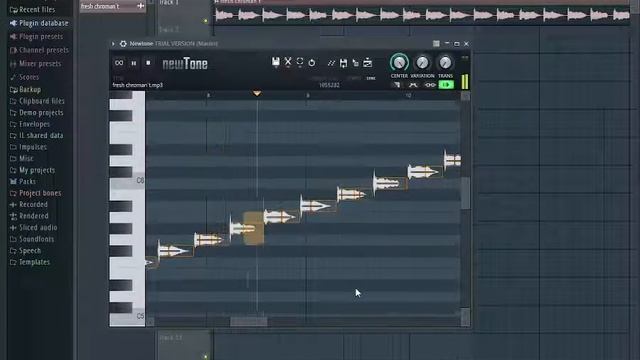The image size is (640, 360).
Task: Select the Track 2 header in playlist
Action: (x=183, y=30)
